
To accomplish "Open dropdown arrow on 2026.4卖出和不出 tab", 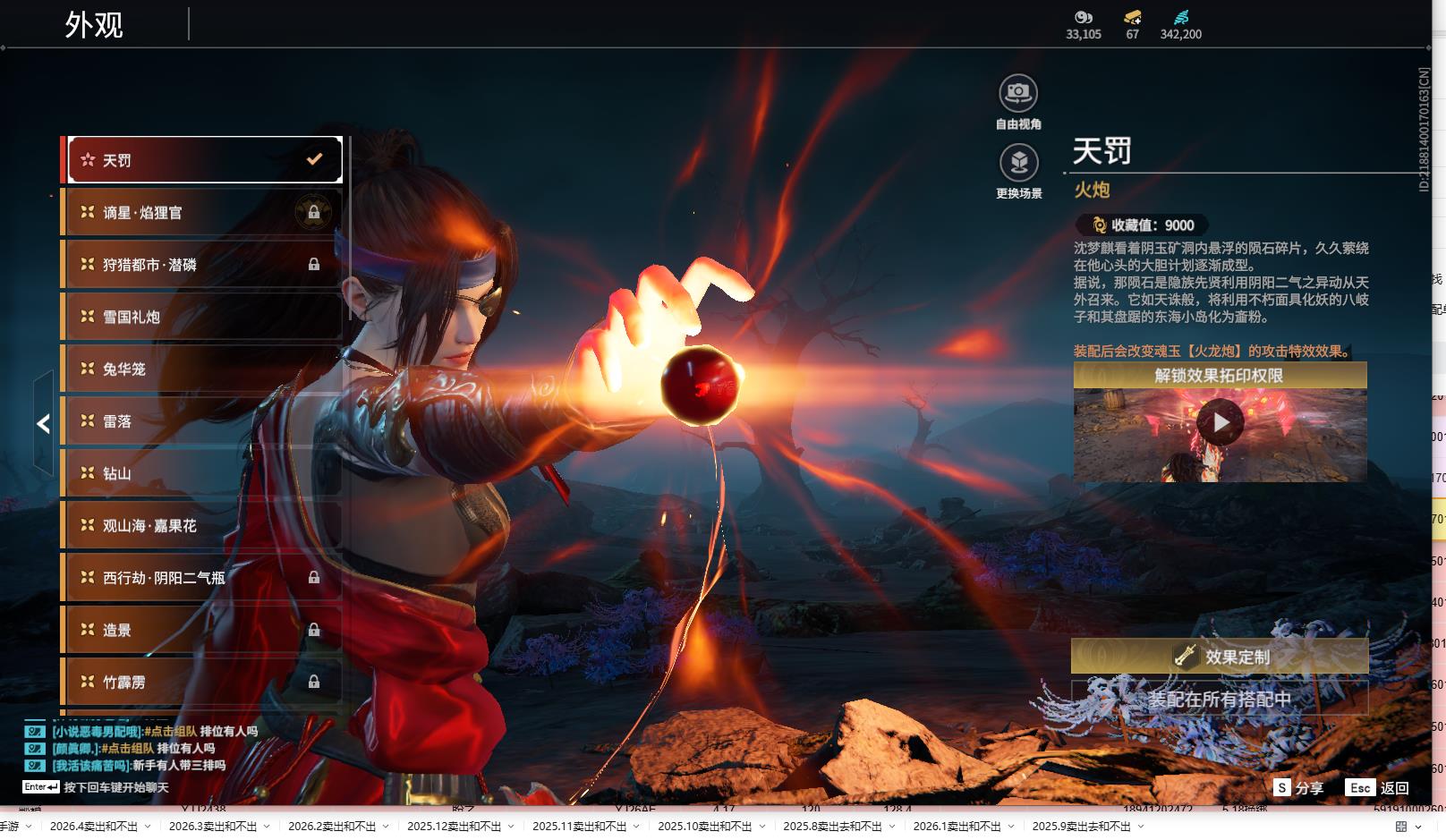I will pyautogui.click(x=148, y=827).
